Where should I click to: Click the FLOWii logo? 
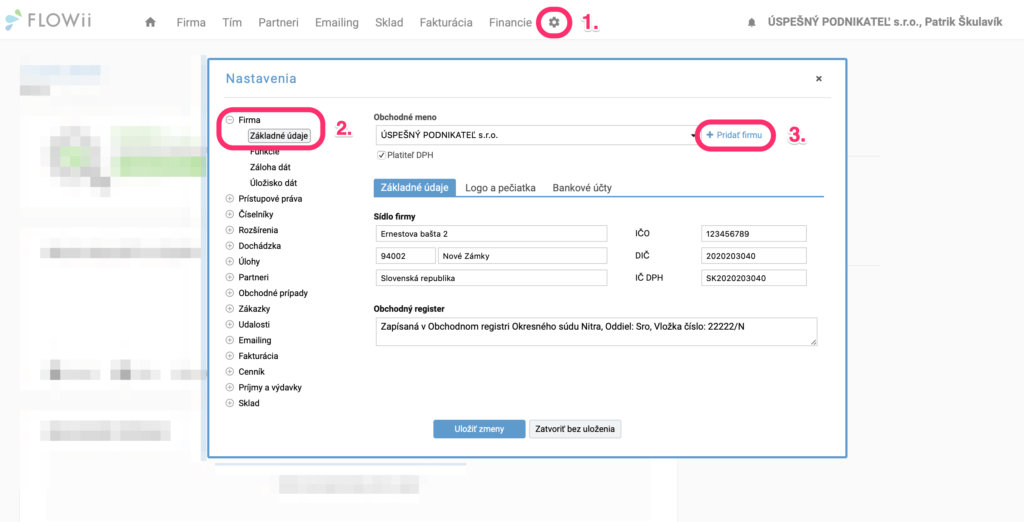[x=48, y=21]
